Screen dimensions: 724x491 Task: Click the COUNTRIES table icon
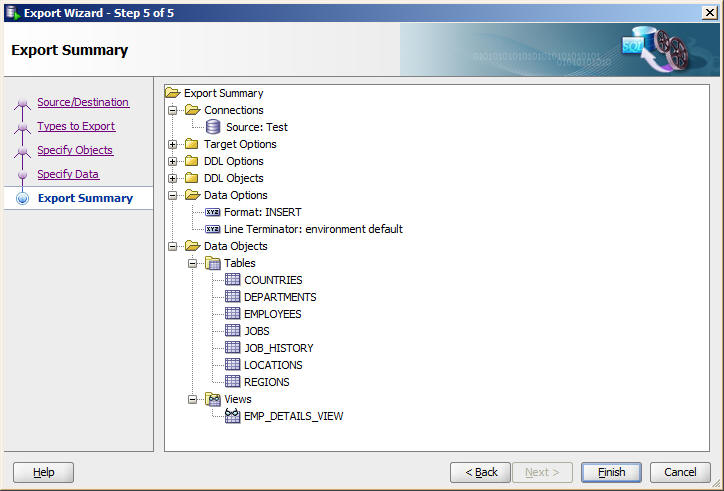click(232, 280)
